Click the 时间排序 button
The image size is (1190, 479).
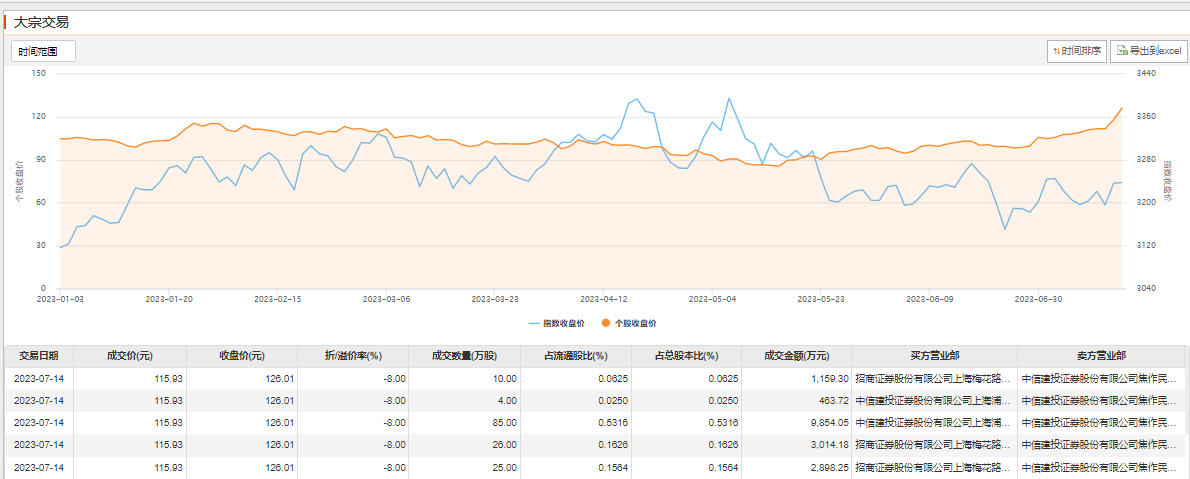point(1076,52)
